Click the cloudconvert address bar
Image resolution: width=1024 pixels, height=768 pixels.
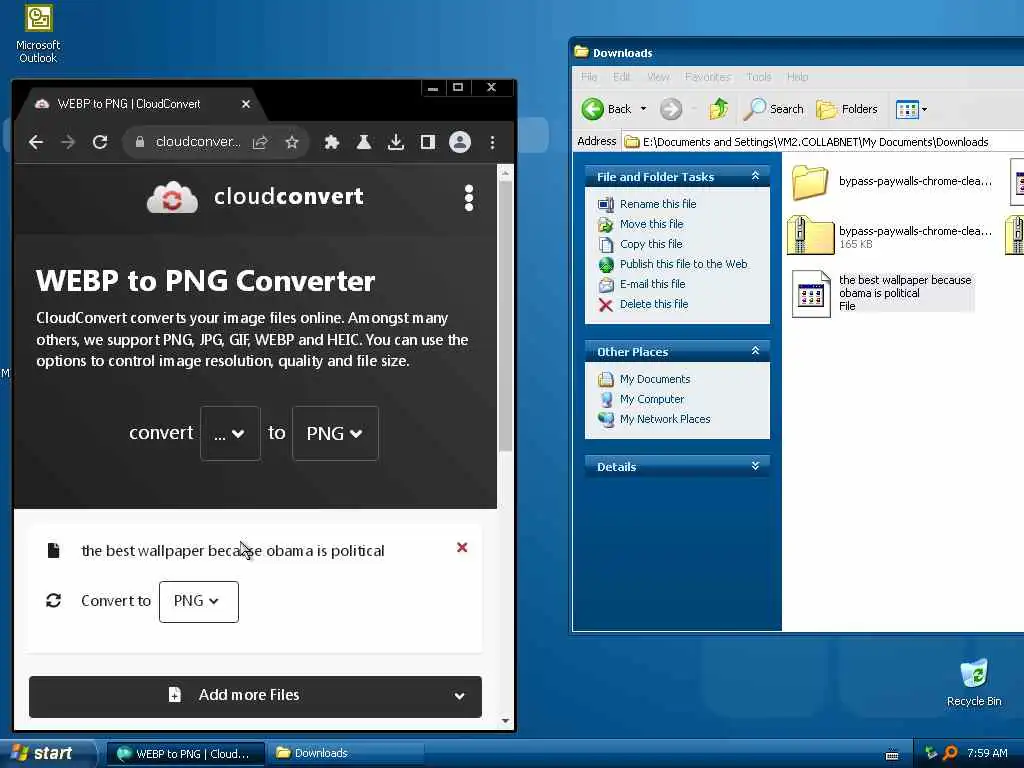198,142
